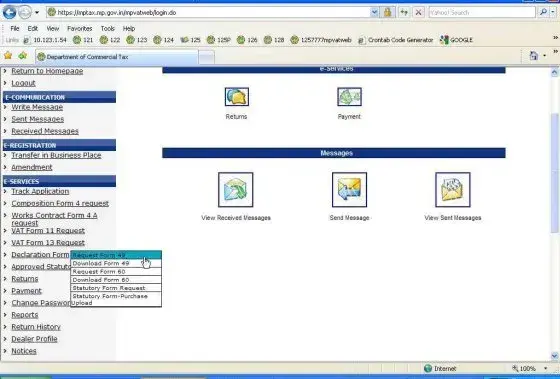Open the Tools menu
Viewport: 560px width, 379px height.
[x=108, y=29]
